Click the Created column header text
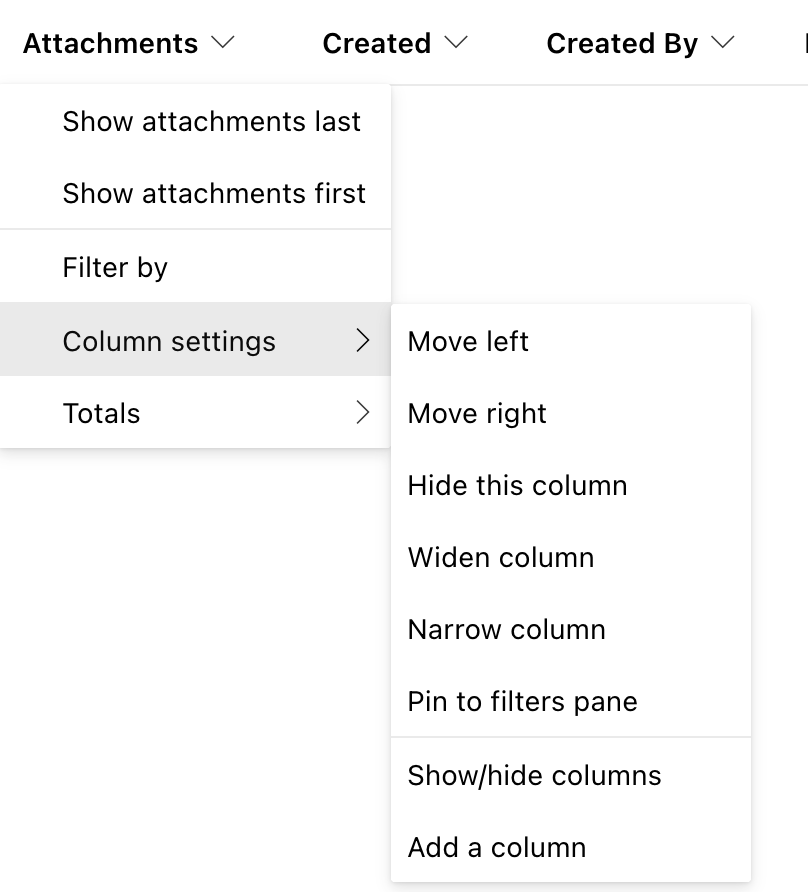The height and width of the screenshot is (892, 808). [377, 44]
